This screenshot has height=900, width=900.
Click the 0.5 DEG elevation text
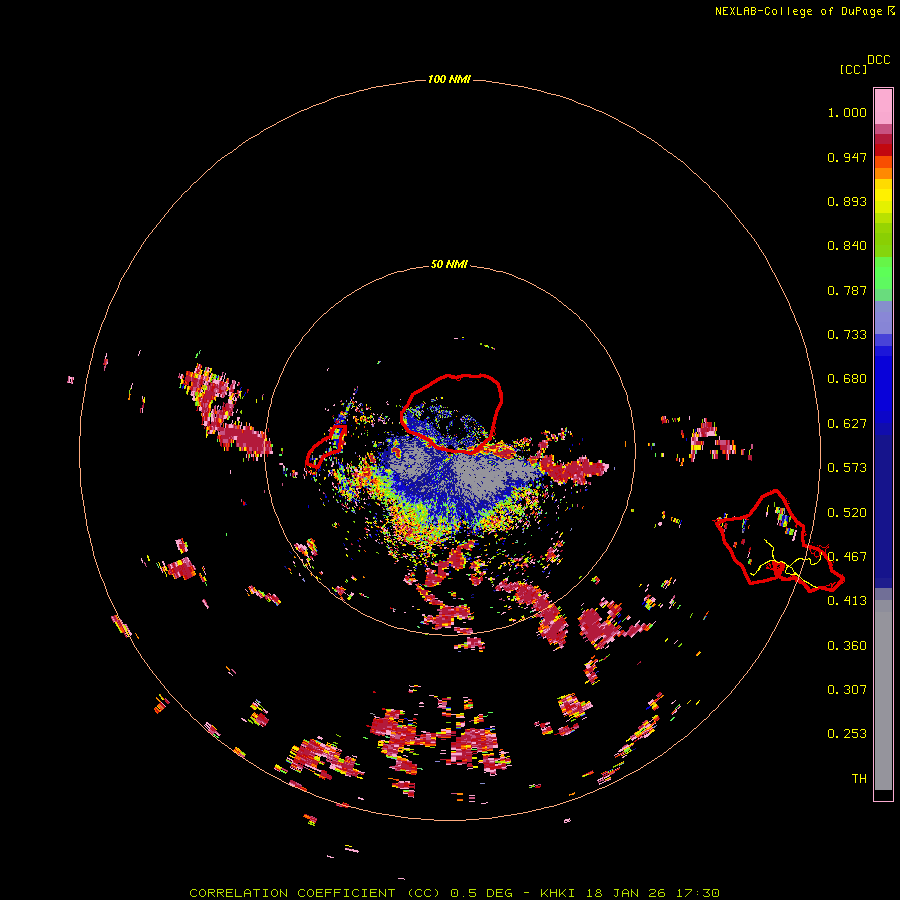pyautogui.click(x=482, y=893)
